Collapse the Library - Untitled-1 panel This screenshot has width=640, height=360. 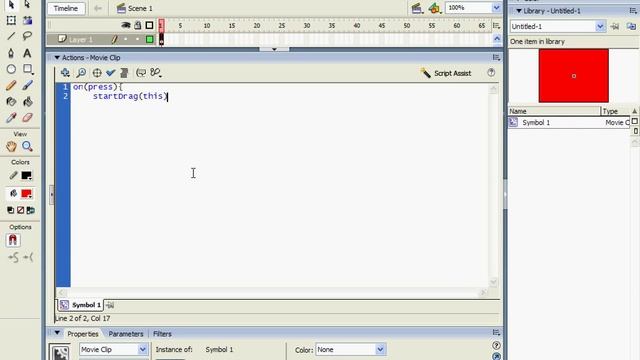[x=519, y=11]
